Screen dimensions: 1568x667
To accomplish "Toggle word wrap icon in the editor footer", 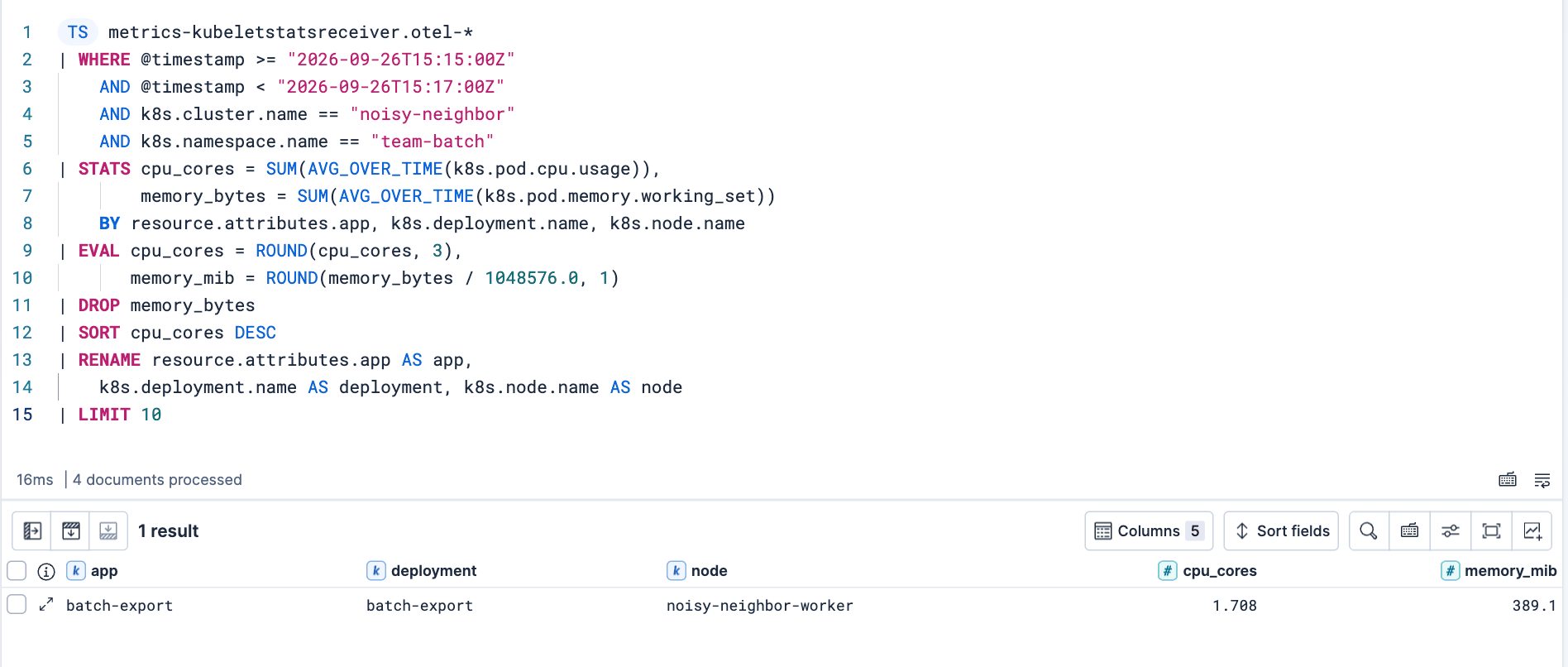I will [1542, 480].
